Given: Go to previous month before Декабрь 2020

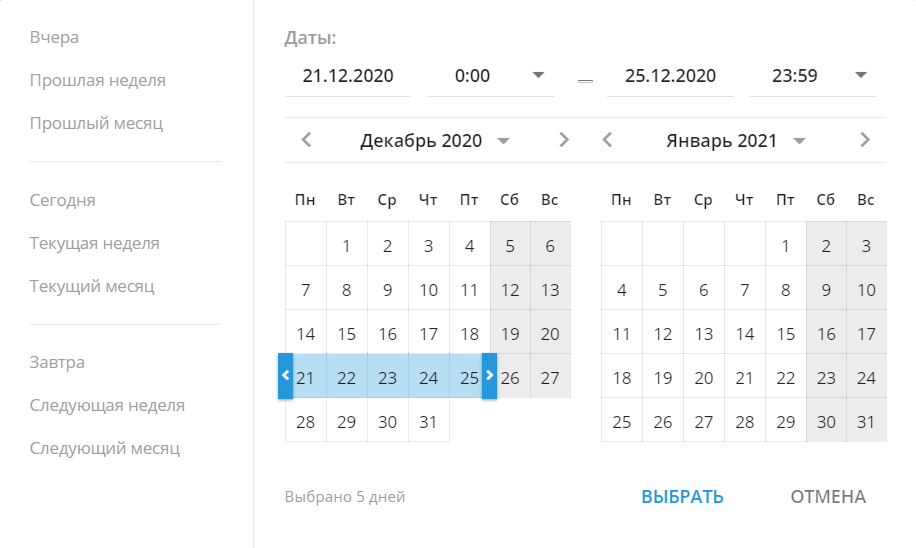Looking at the screenshot, I should [x=307, y=140].
